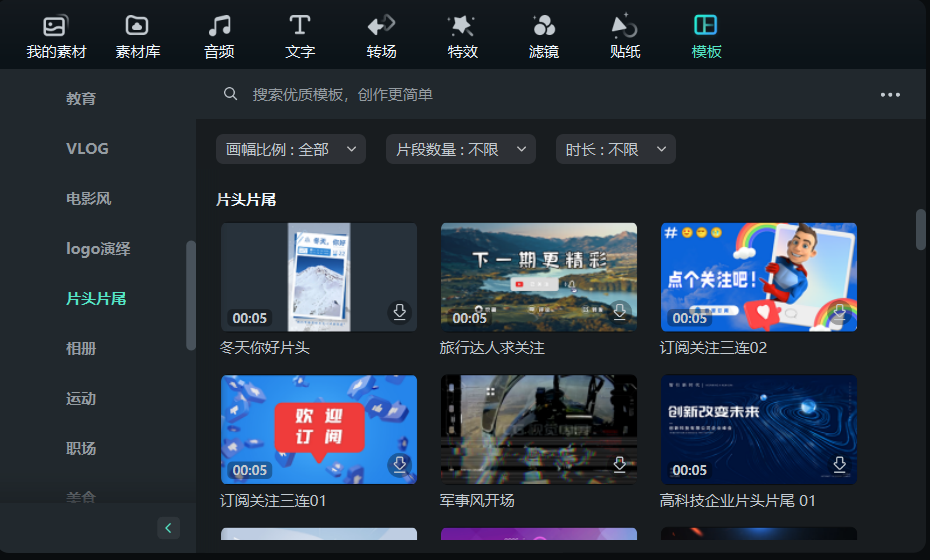Preview the 军事风开场 thumbnail
930x560 pixels.
click(x=539, y=429)
